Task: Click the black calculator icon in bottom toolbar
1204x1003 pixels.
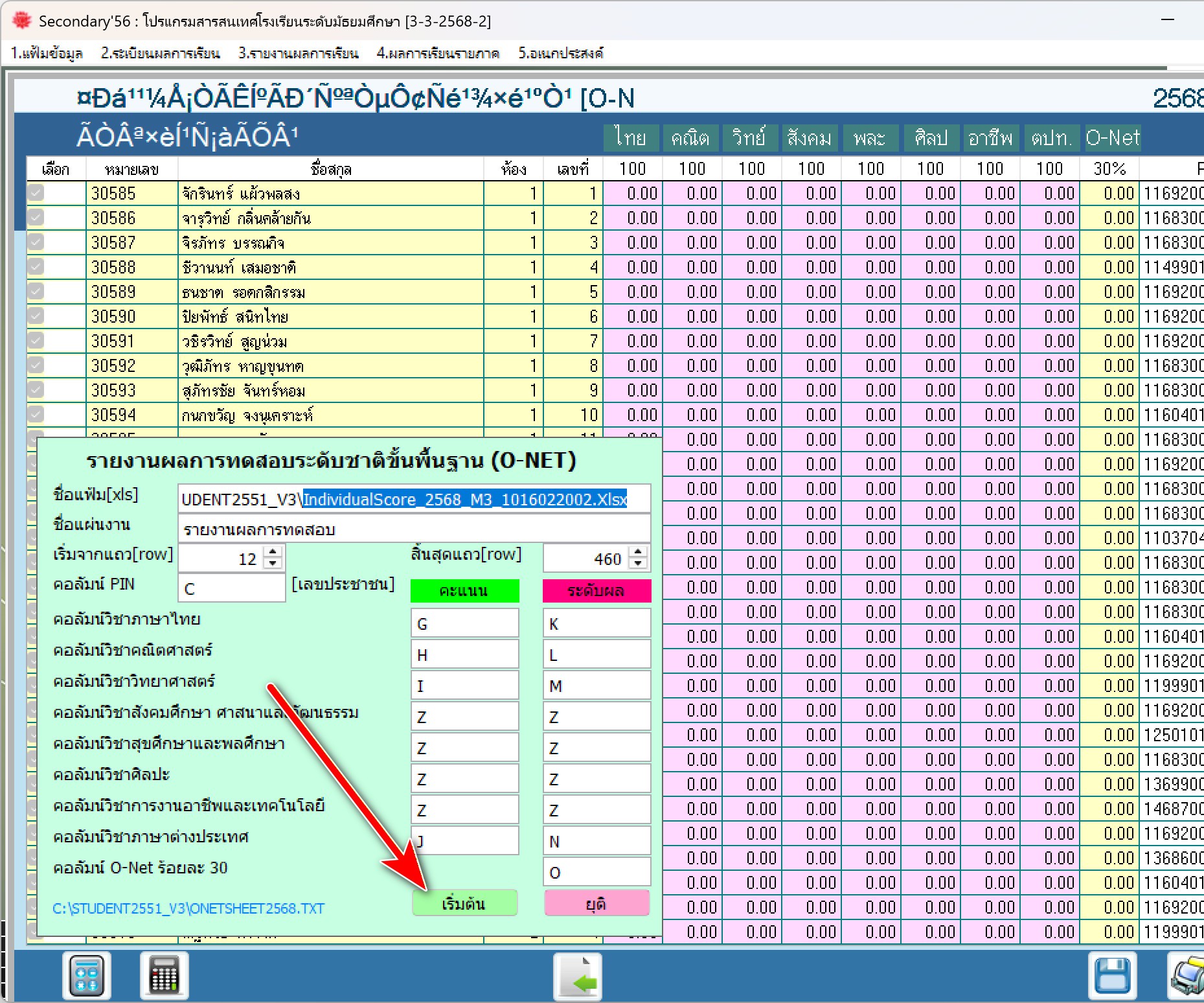Action: [x=164, y=975]
